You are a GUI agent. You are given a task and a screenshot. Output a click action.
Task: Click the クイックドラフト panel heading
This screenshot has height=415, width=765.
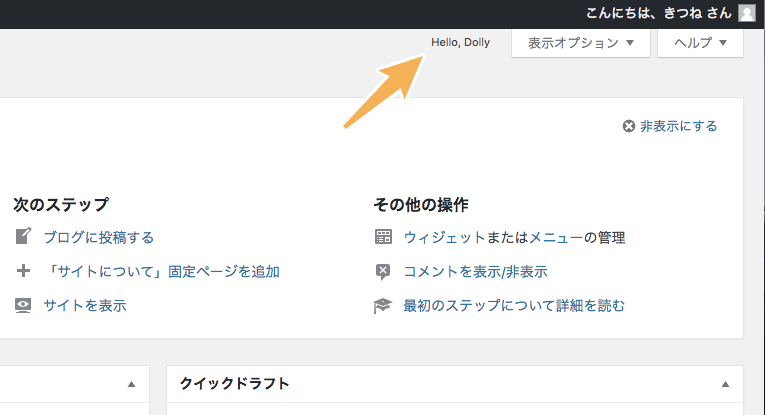234,384
